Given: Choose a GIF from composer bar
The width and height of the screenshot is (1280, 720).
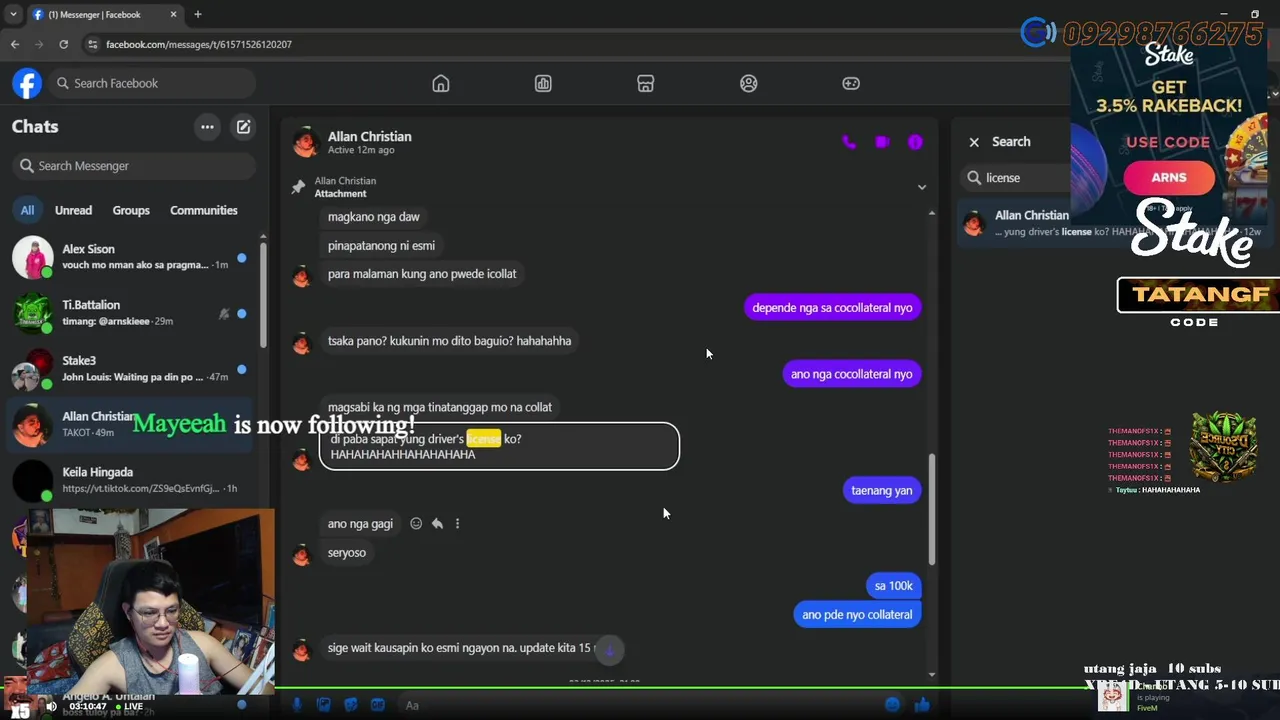Looking at the screenshot, I should click(378, 705).
